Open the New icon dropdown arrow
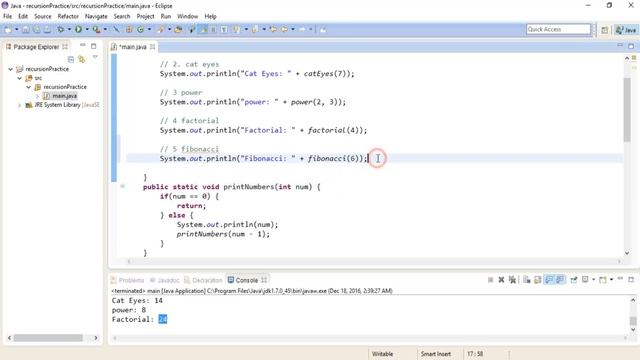The image size is (640, 360). click(17, 29)
